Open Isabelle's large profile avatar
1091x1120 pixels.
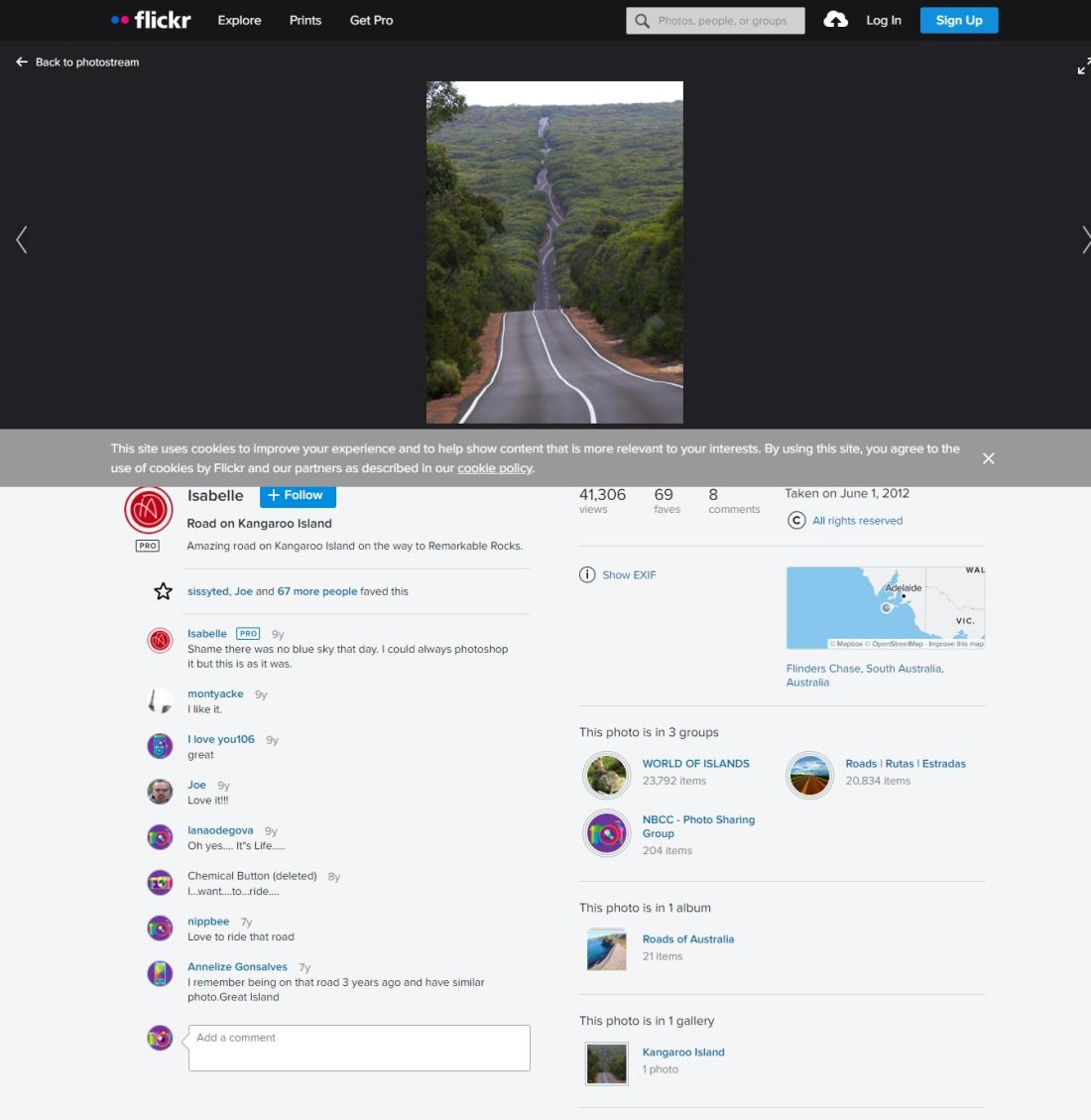pyautogui.click(x=149, y=510)
